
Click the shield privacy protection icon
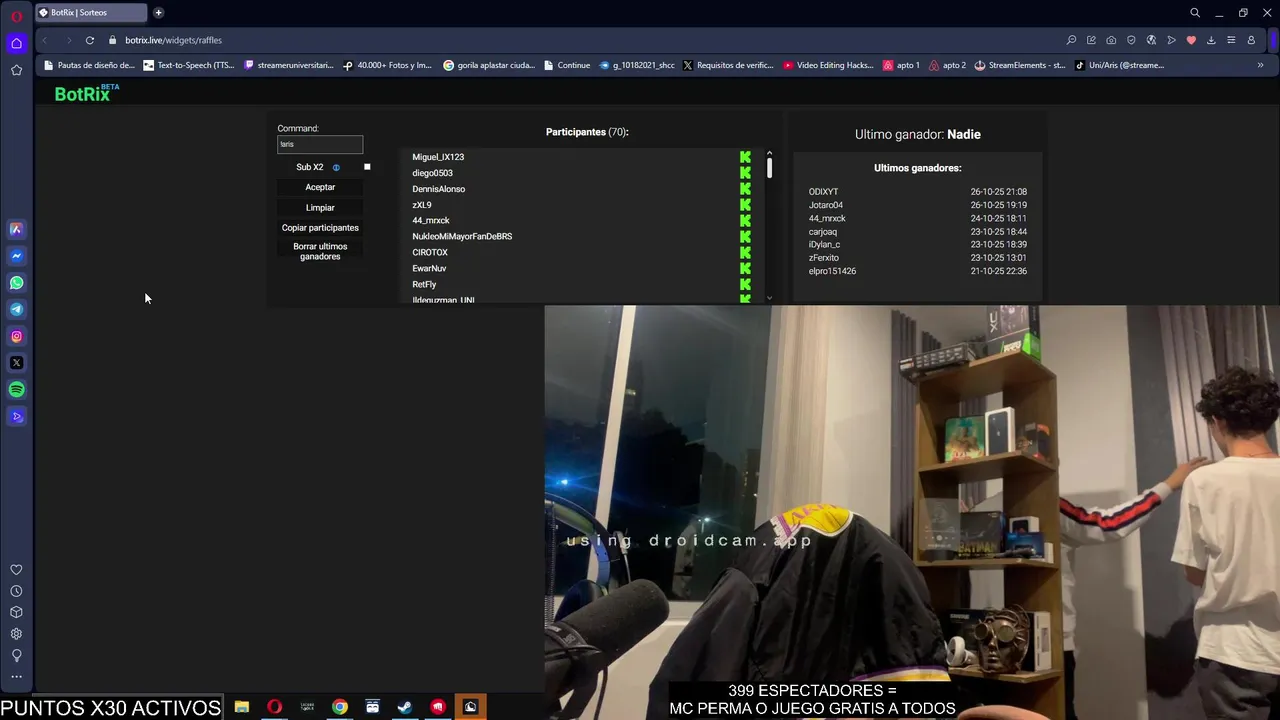(x=1131, y=40)
